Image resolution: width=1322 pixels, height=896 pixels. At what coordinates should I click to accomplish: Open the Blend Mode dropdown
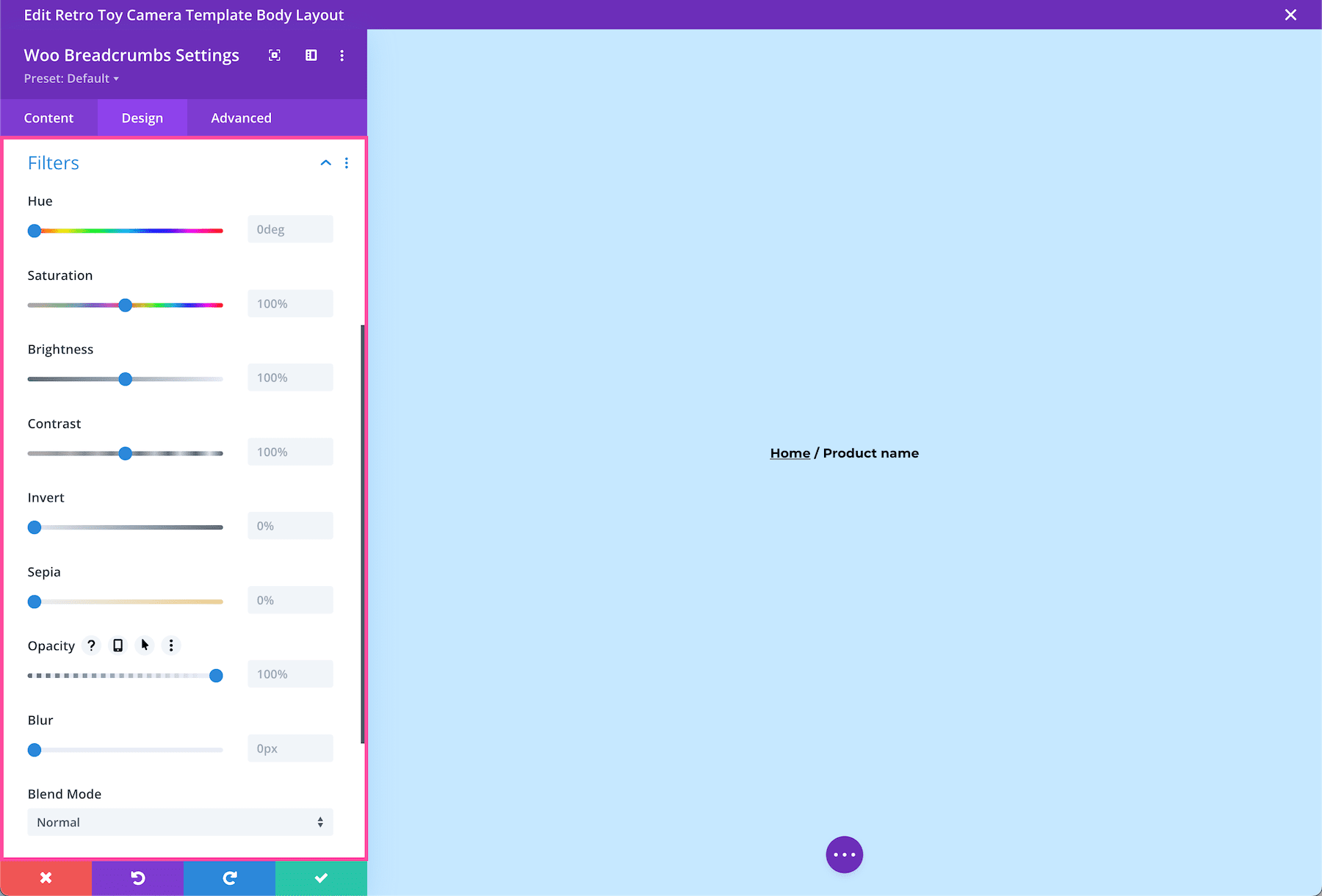pos(180,822)
